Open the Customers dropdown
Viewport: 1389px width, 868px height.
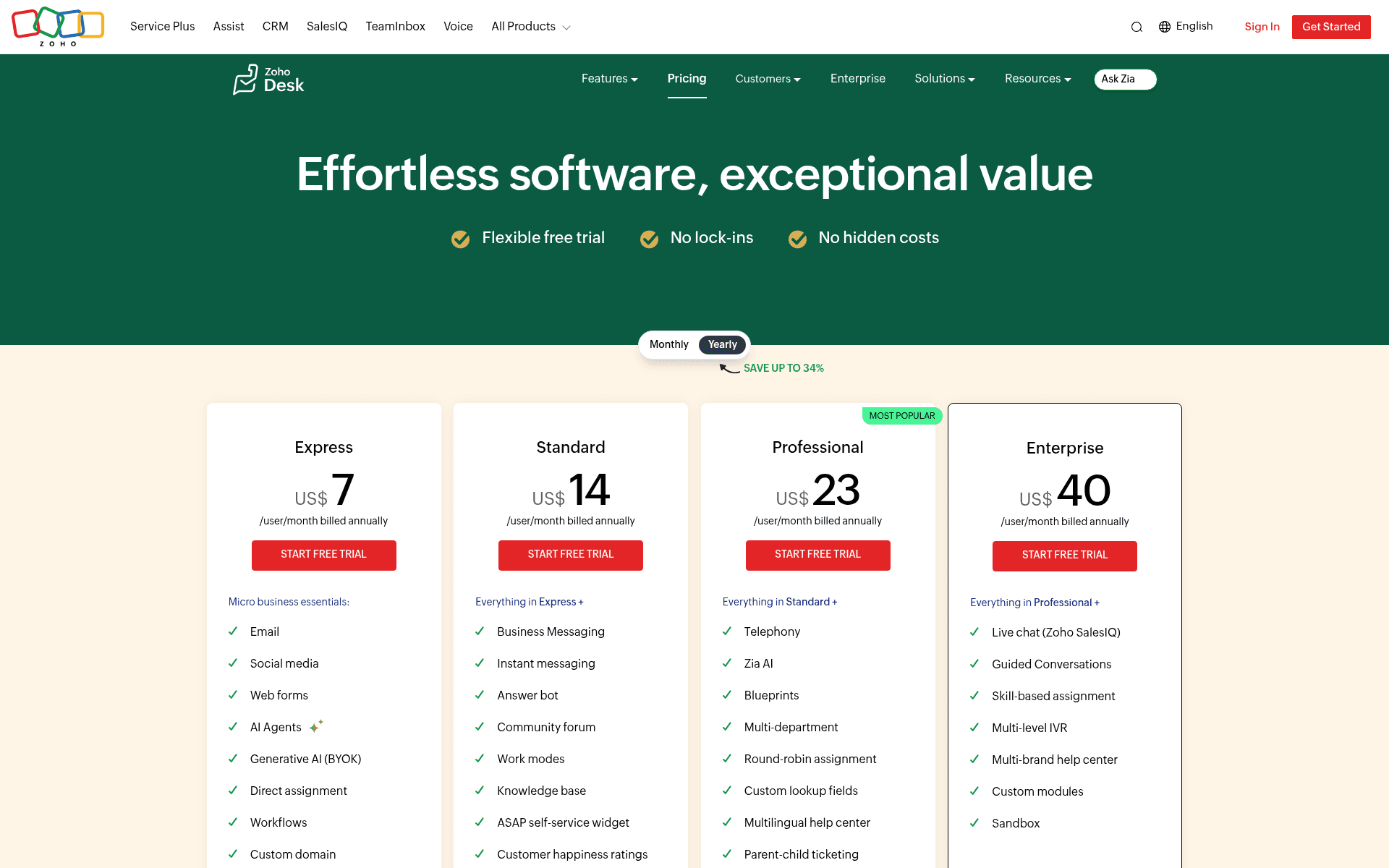(x=768, y=79)
